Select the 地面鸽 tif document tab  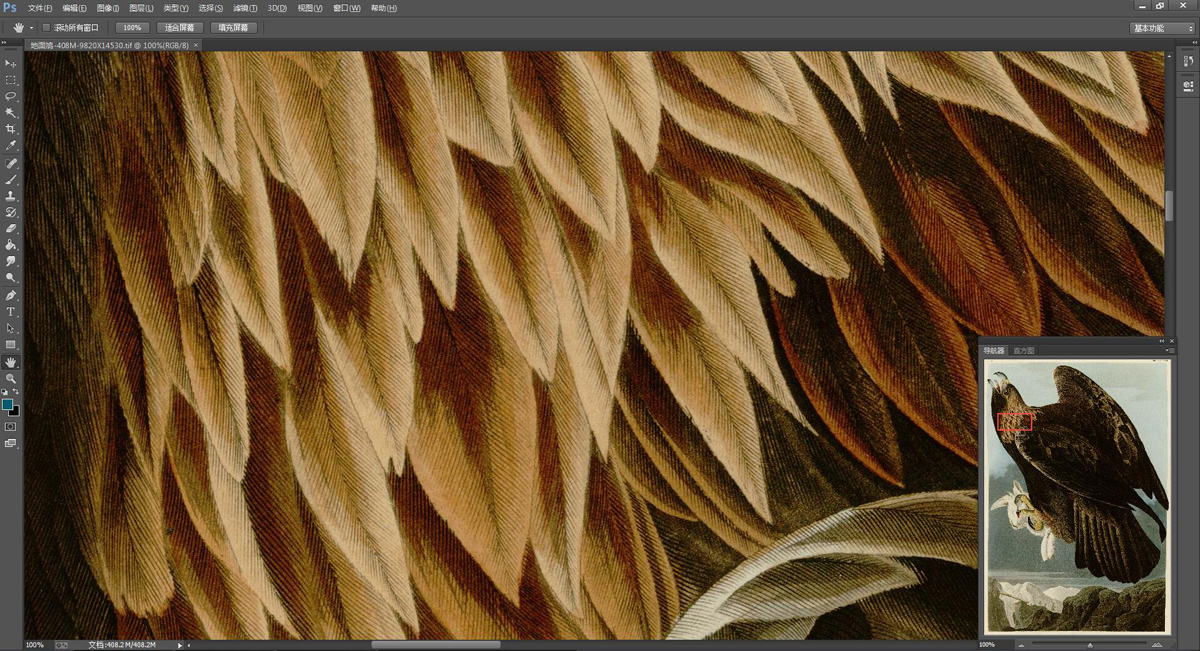tap(108, 45)
